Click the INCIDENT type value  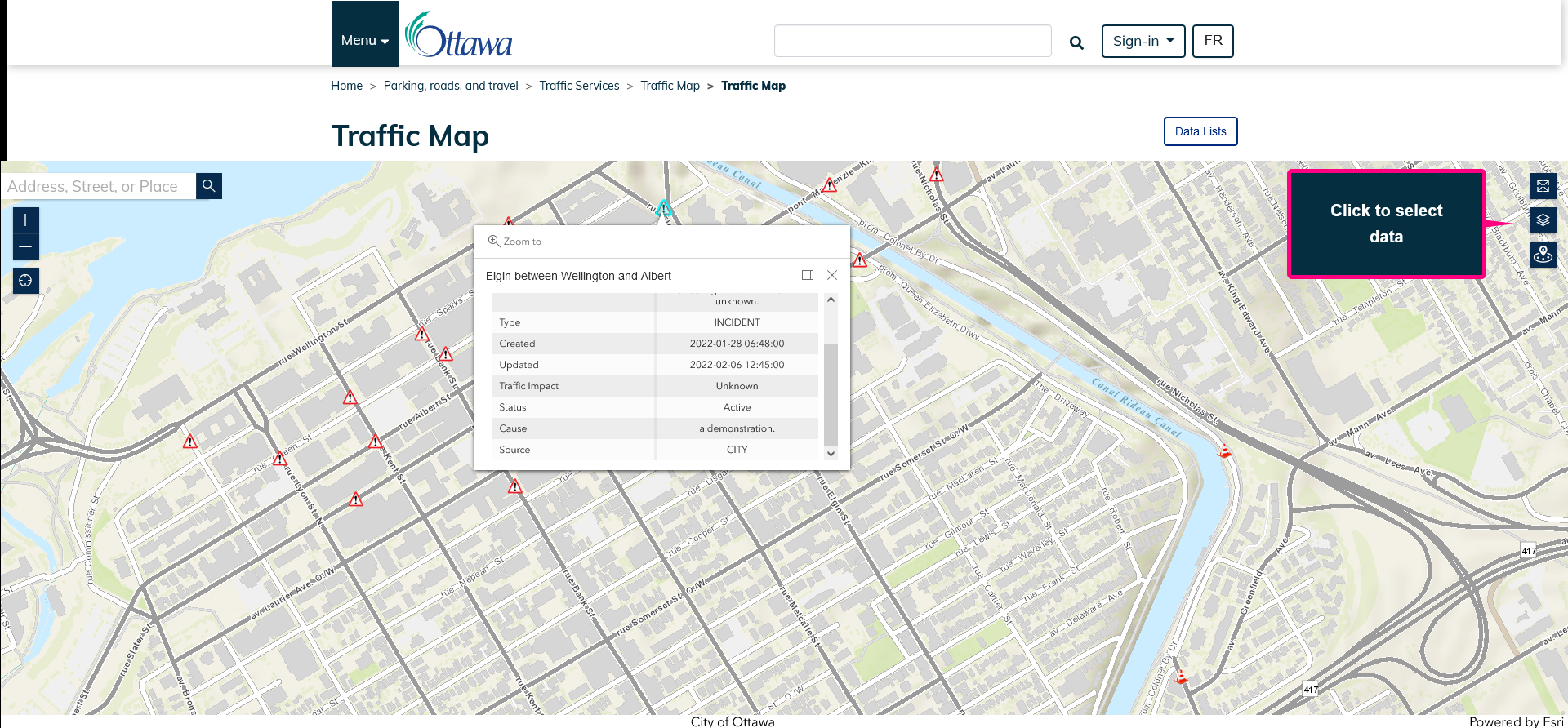(x=737, y=322)
